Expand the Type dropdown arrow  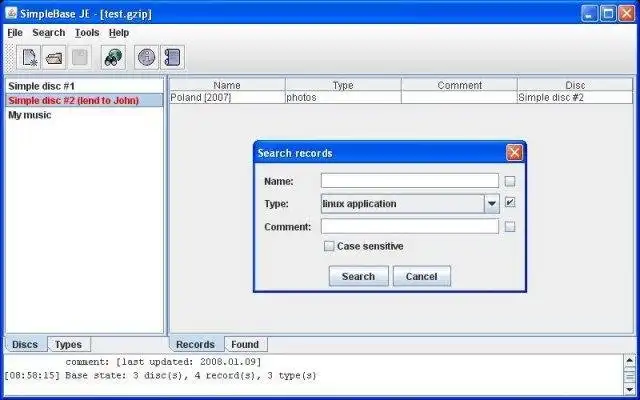point(492,204)
